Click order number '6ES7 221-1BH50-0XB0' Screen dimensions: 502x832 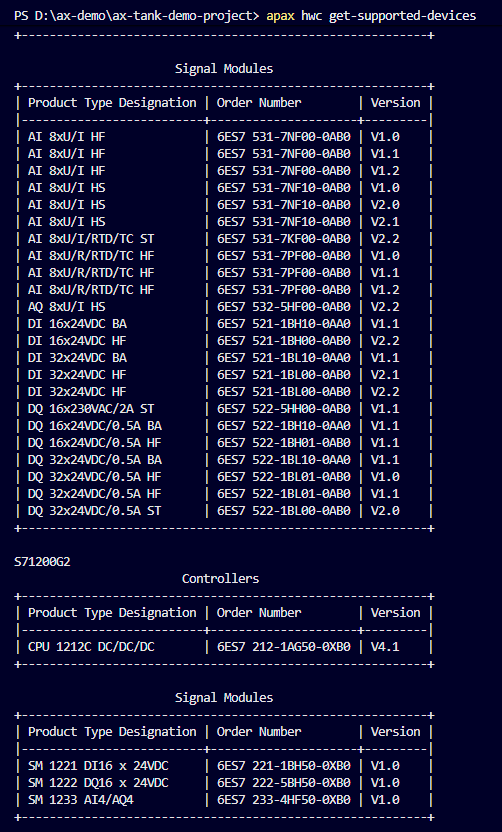[283, 766]
